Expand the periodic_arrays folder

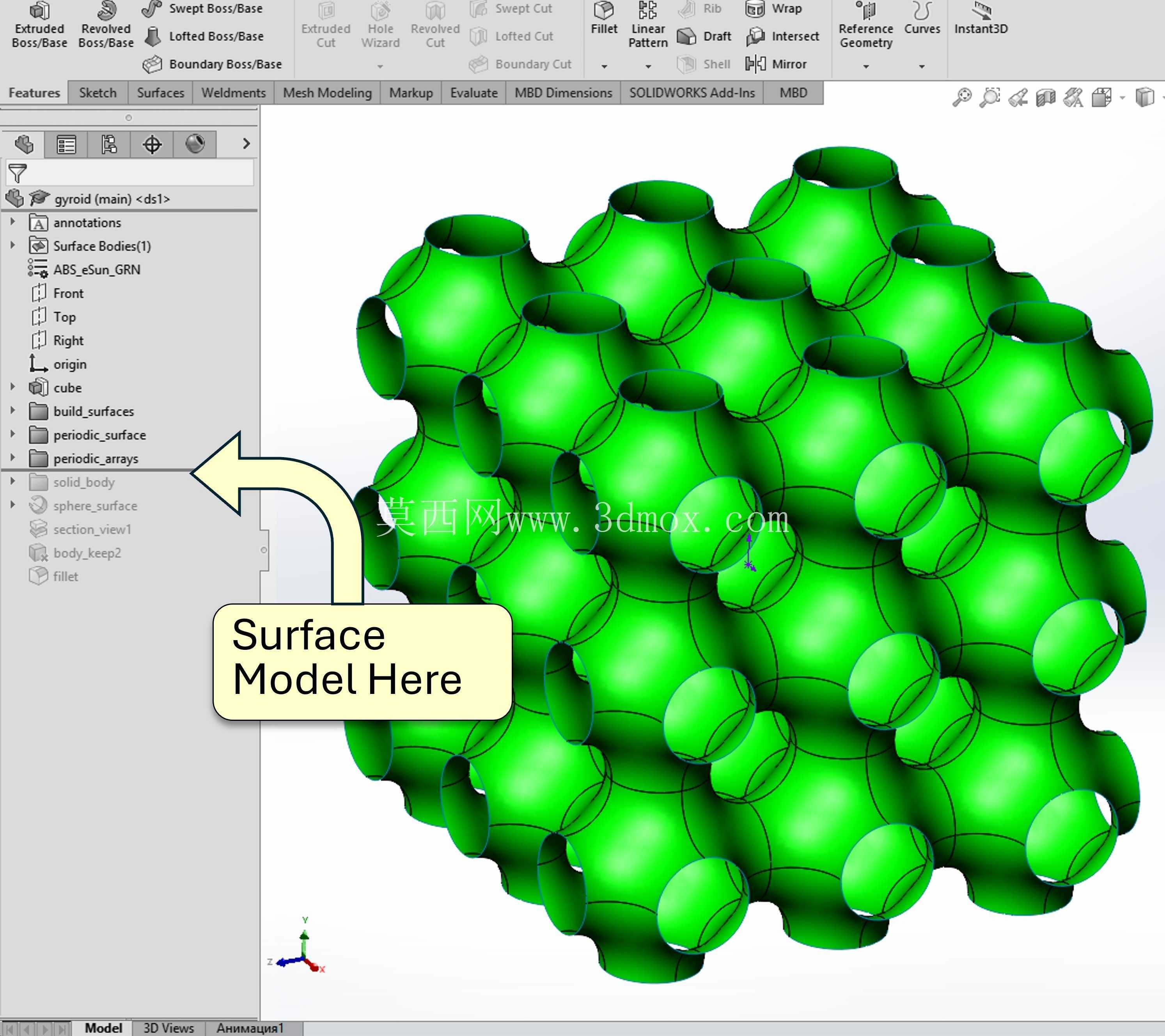12,458
